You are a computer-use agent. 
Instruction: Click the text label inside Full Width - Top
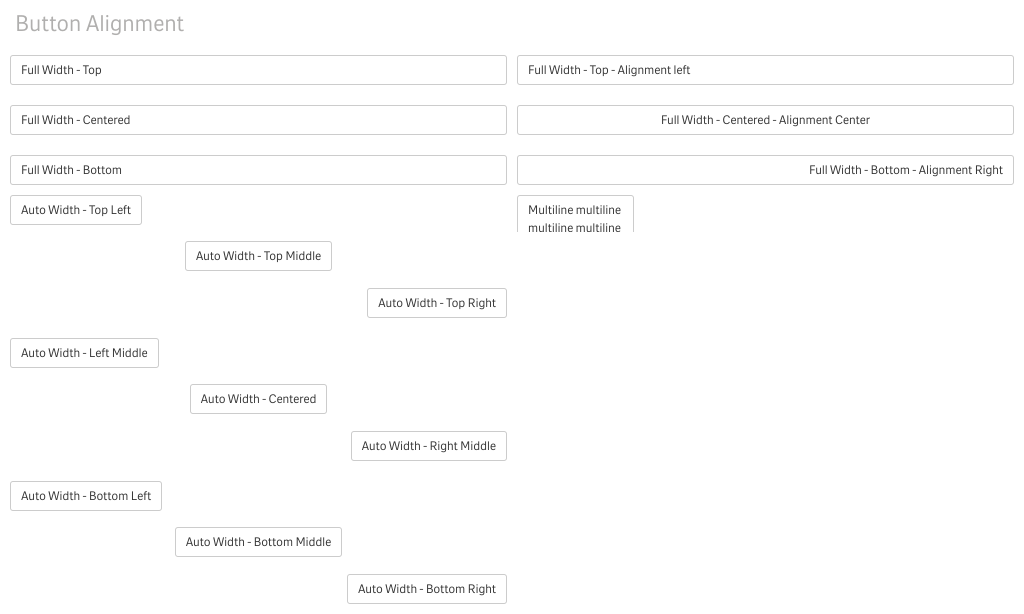click(x=61, y=70)
